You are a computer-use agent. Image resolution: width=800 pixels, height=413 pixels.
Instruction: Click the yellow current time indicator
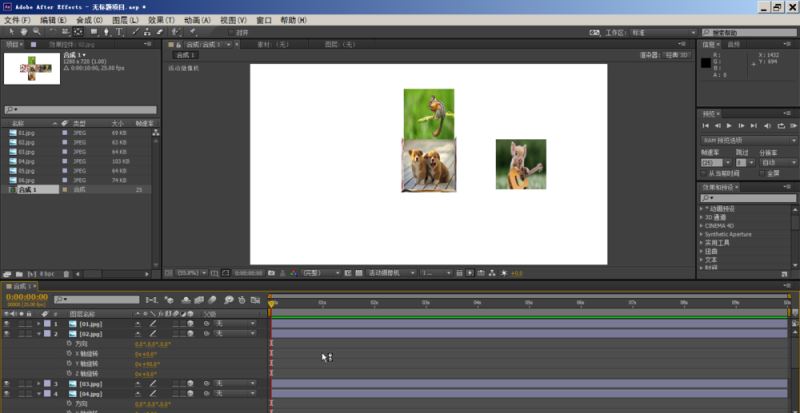click(x=271, y=304)
